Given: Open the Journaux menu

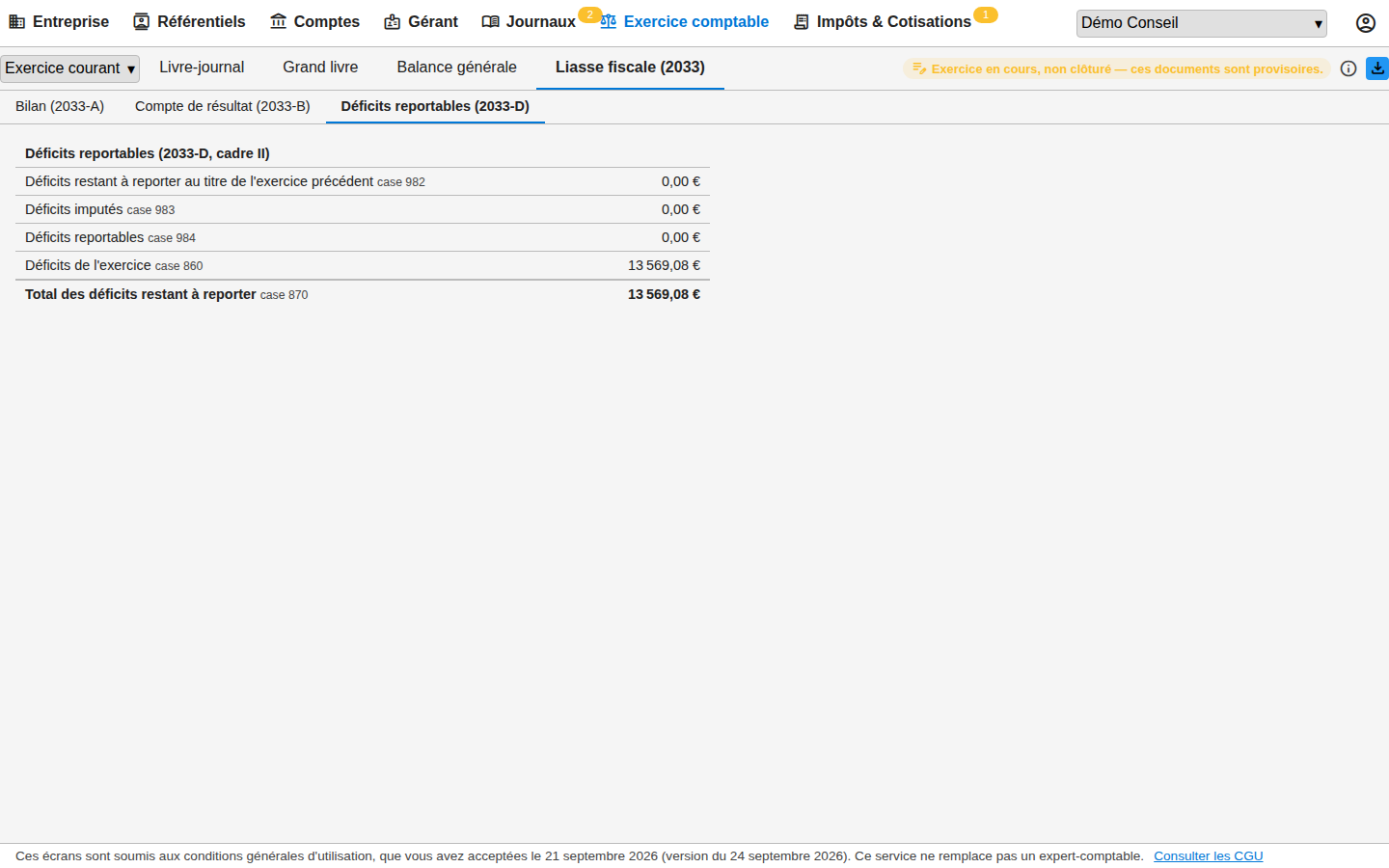Looking at the screenshot, I should click(x=529, y=22).
